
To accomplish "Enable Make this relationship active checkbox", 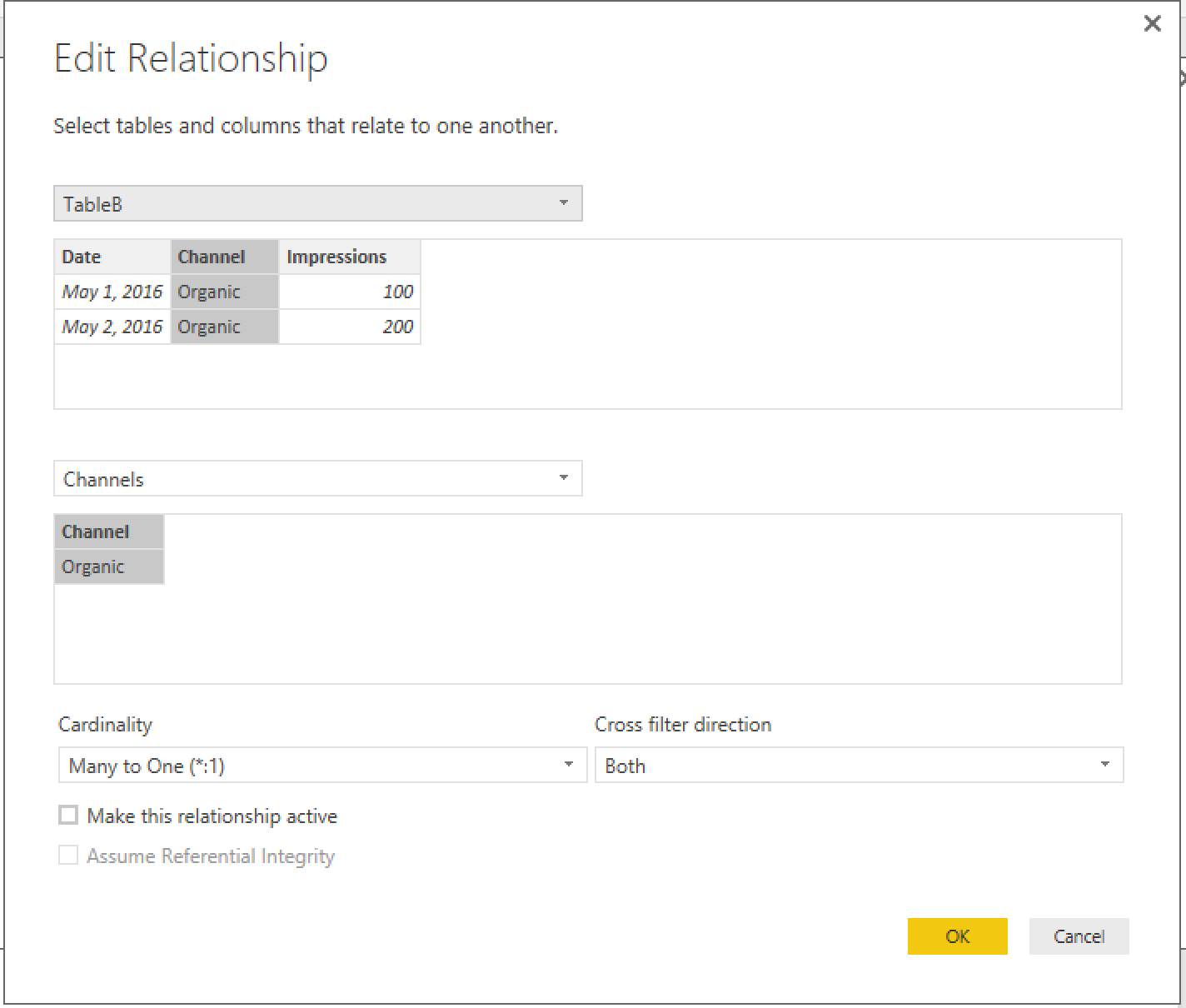I will tap(68, 815).
